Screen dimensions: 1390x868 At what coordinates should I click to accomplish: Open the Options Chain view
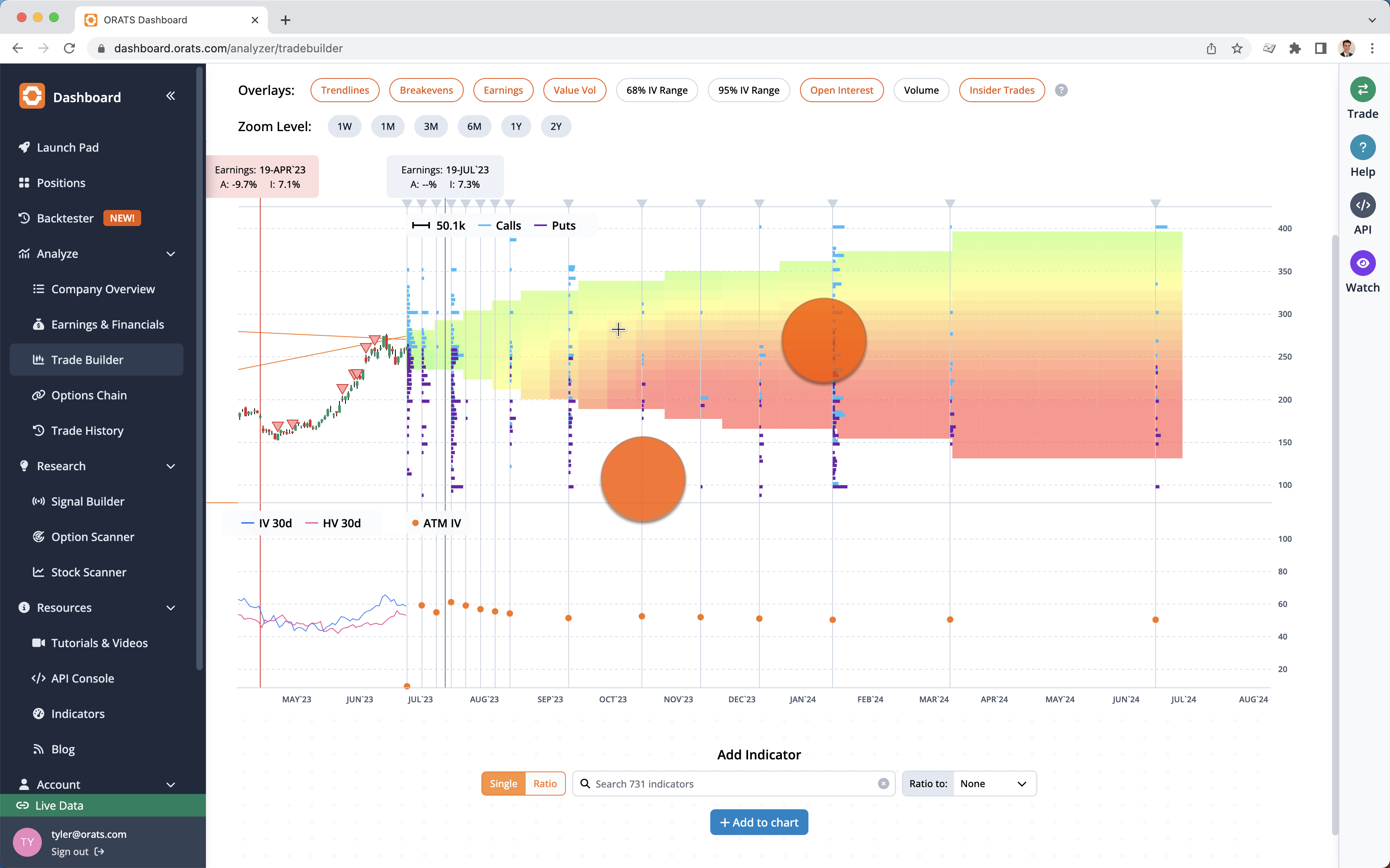(89, 395)
